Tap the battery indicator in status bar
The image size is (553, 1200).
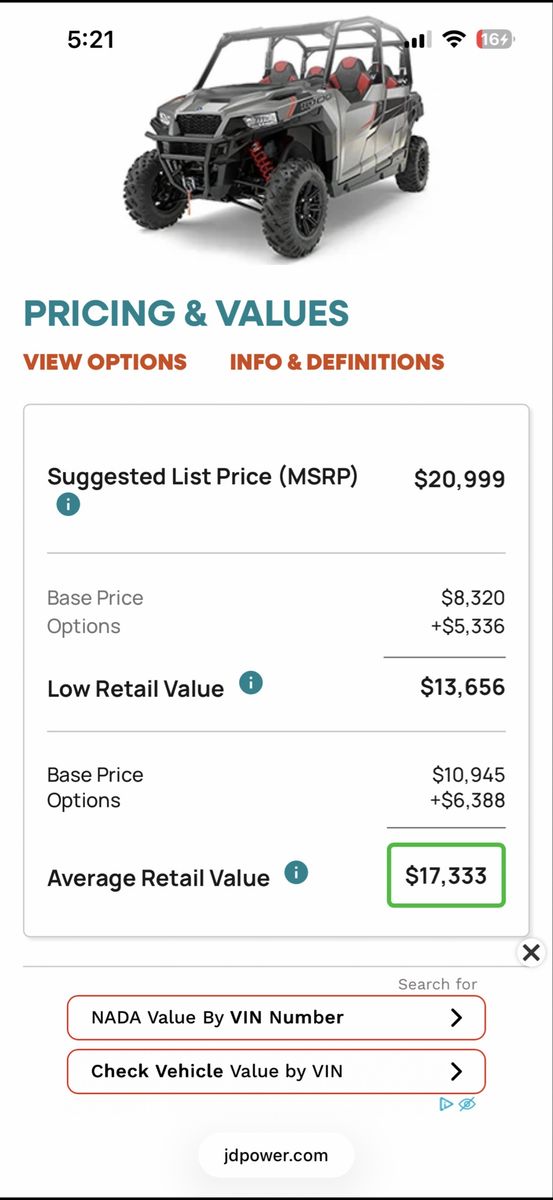pos(496,39)
